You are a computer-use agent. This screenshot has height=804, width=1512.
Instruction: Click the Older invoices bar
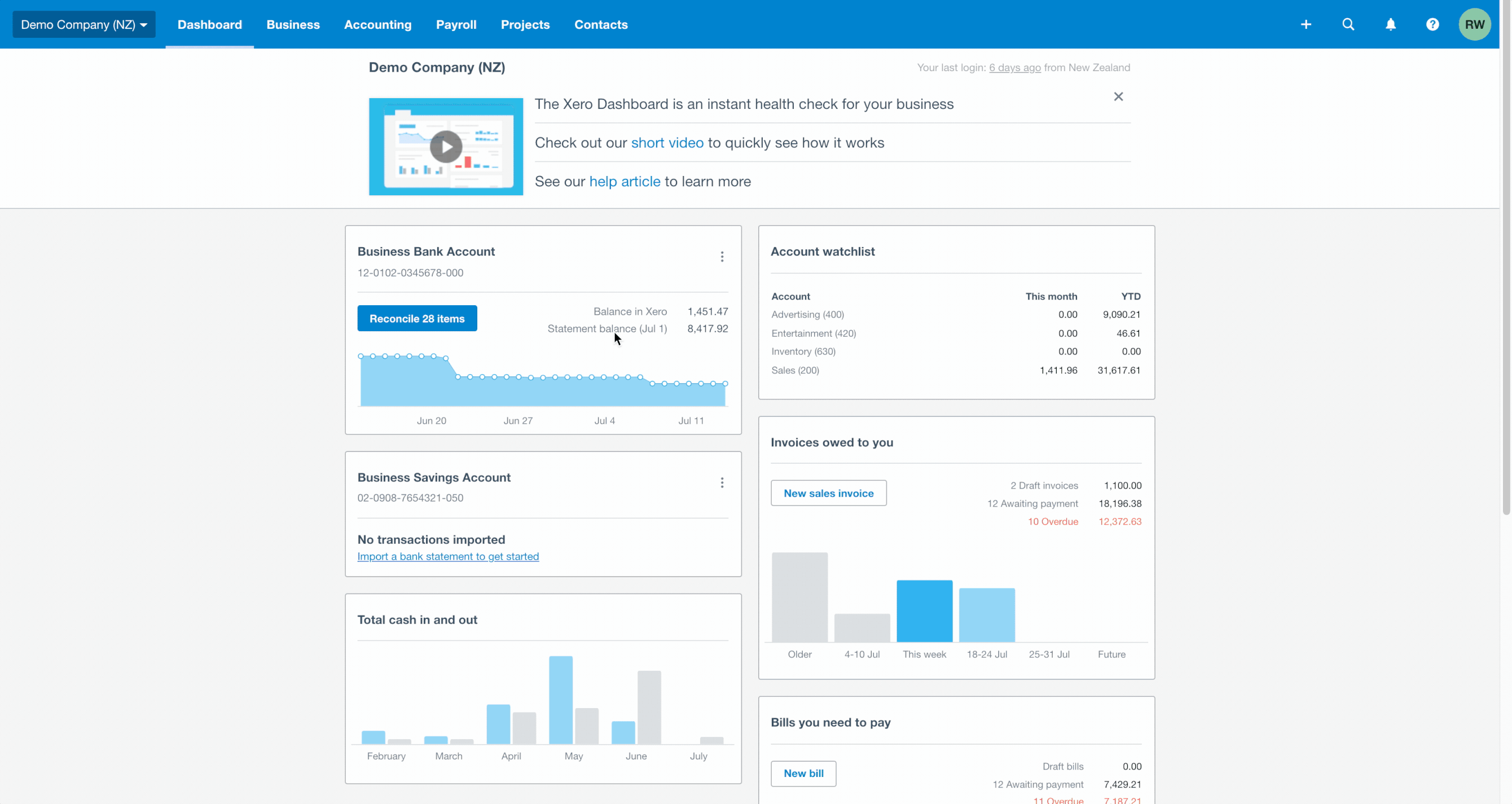[x=799, y=597]
